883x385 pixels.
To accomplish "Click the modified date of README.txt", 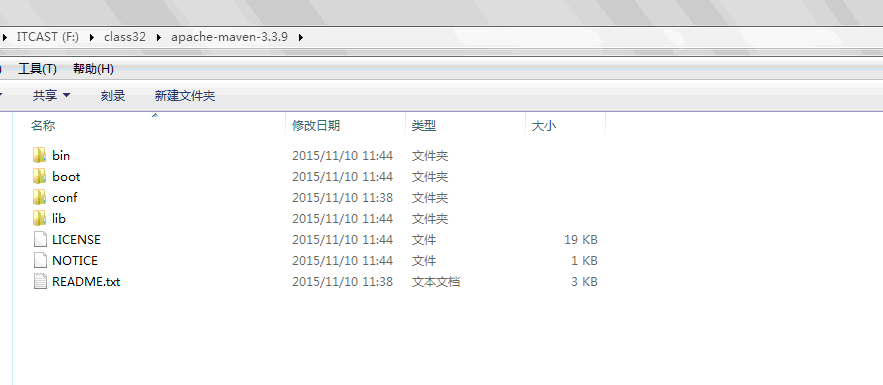I will coord(342,281).
